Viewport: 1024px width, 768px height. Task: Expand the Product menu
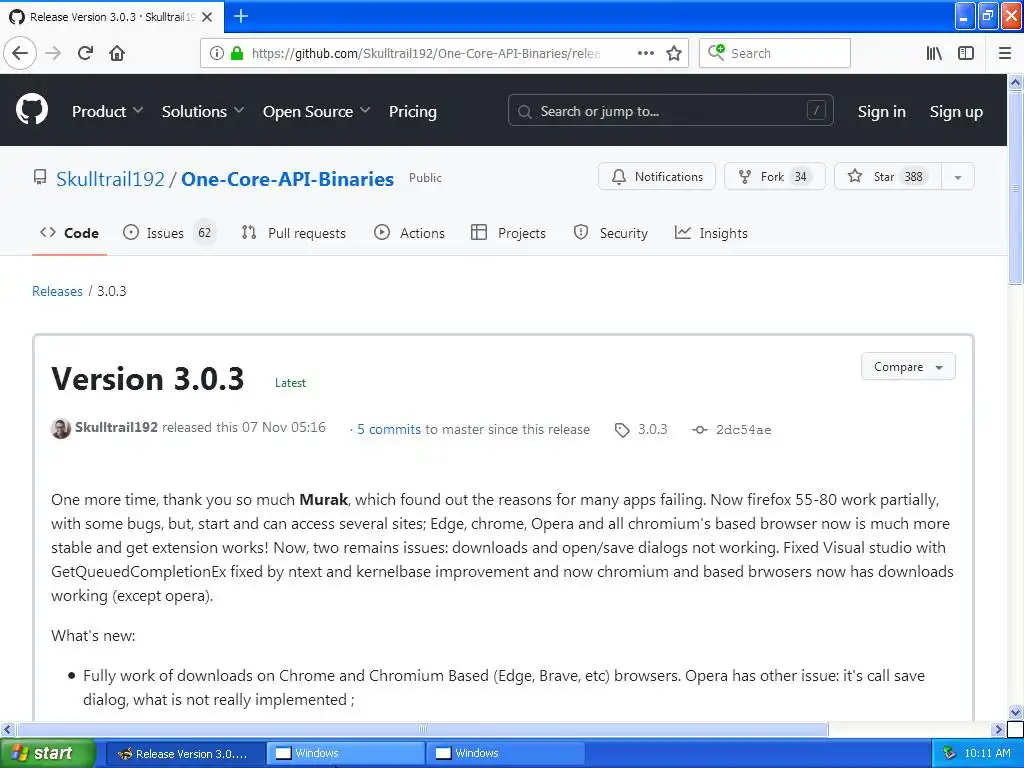click(107, 112)
